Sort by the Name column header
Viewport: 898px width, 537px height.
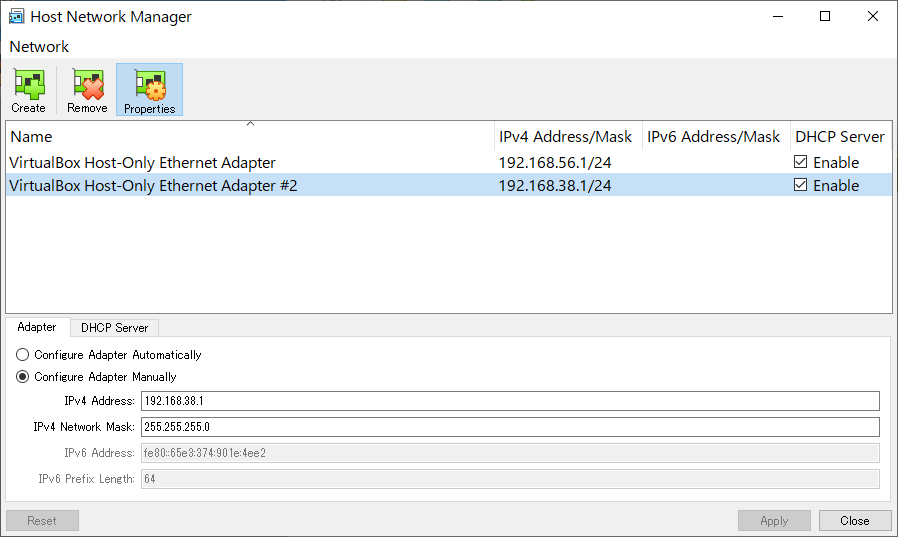(x=250, y=137)
